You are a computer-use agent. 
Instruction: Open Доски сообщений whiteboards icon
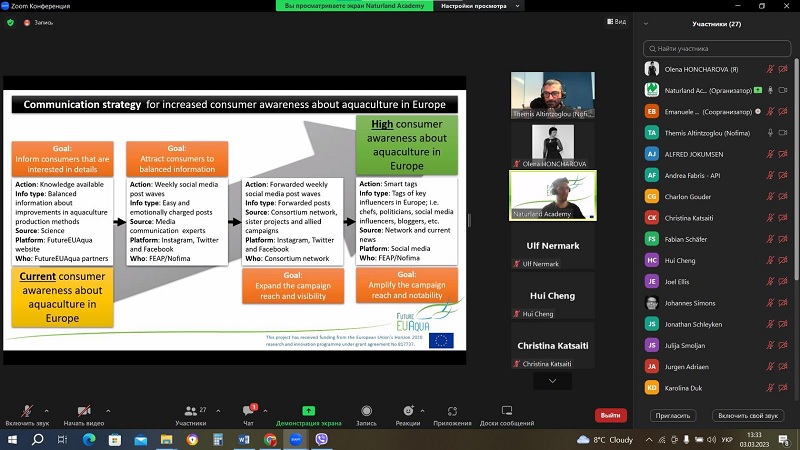(x=507, y=411)
